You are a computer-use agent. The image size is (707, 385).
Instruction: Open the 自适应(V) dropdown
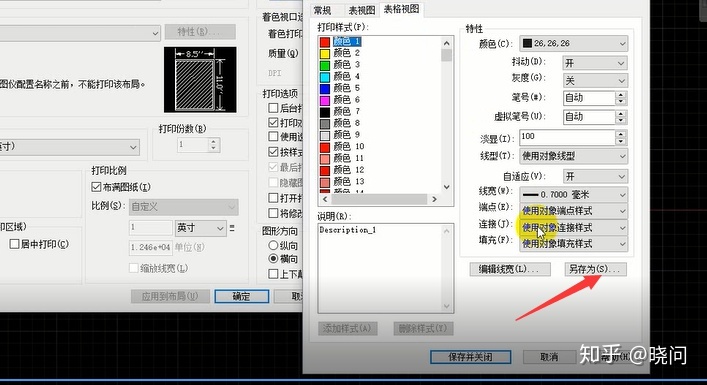(x=595, y=176)
